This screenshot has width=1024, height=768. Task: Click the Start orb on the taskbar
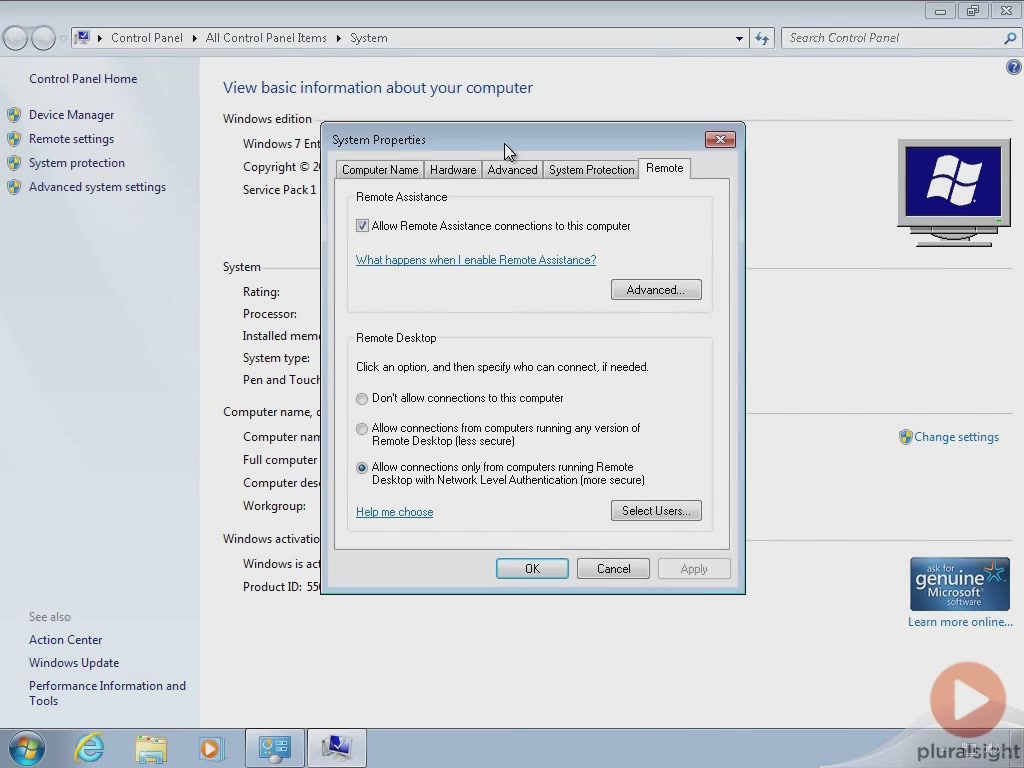coord(27,748)
